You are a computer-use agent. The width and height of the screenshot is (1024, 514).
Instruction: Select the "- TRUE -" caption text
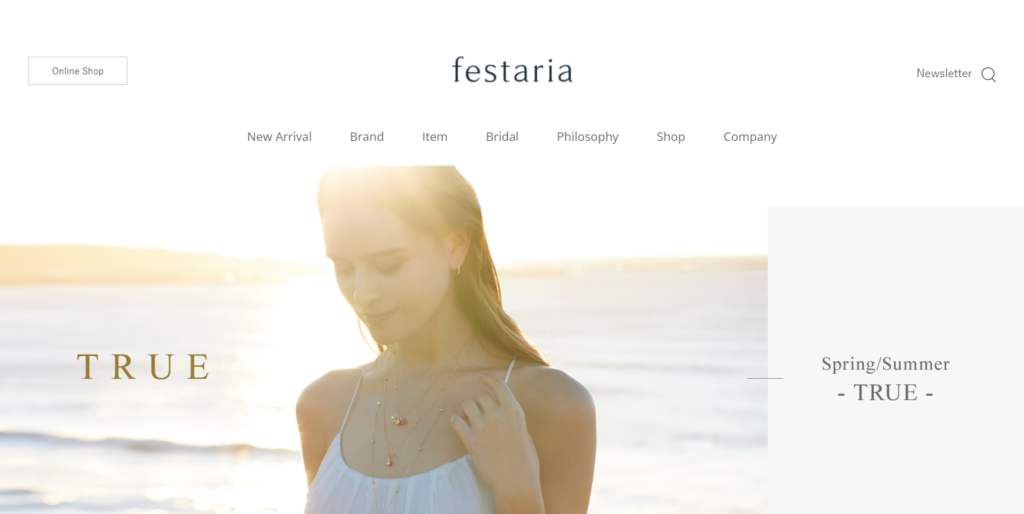tap(886, 392)
